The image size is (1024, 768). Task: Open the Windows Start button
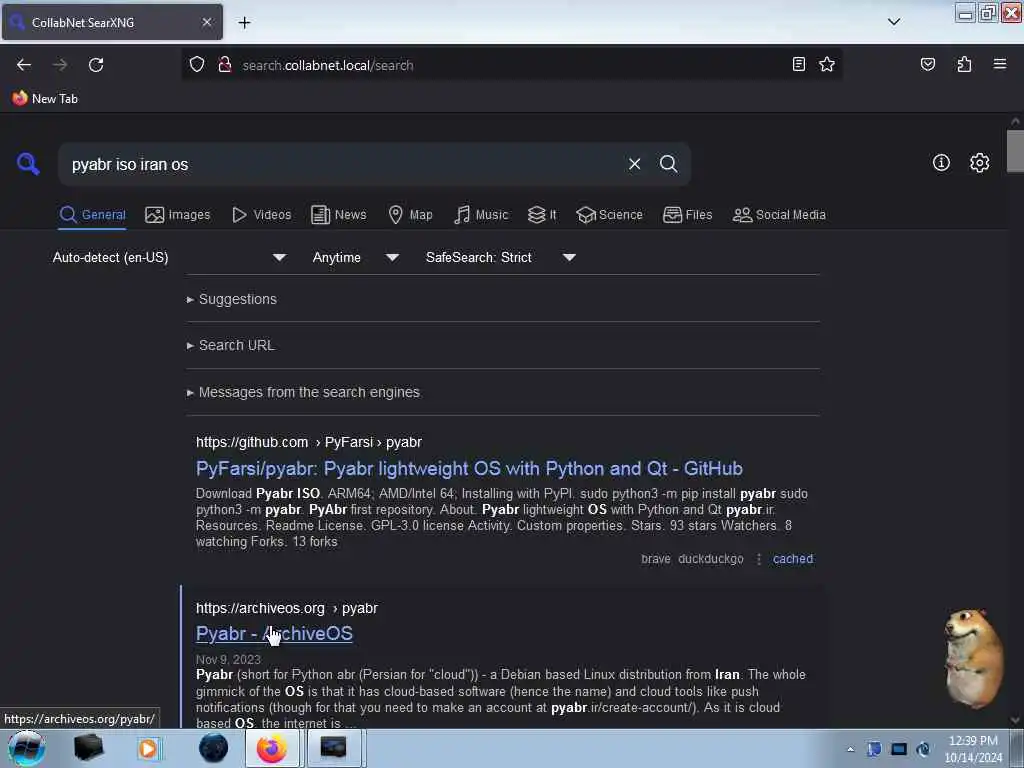(x=26, y=748)
